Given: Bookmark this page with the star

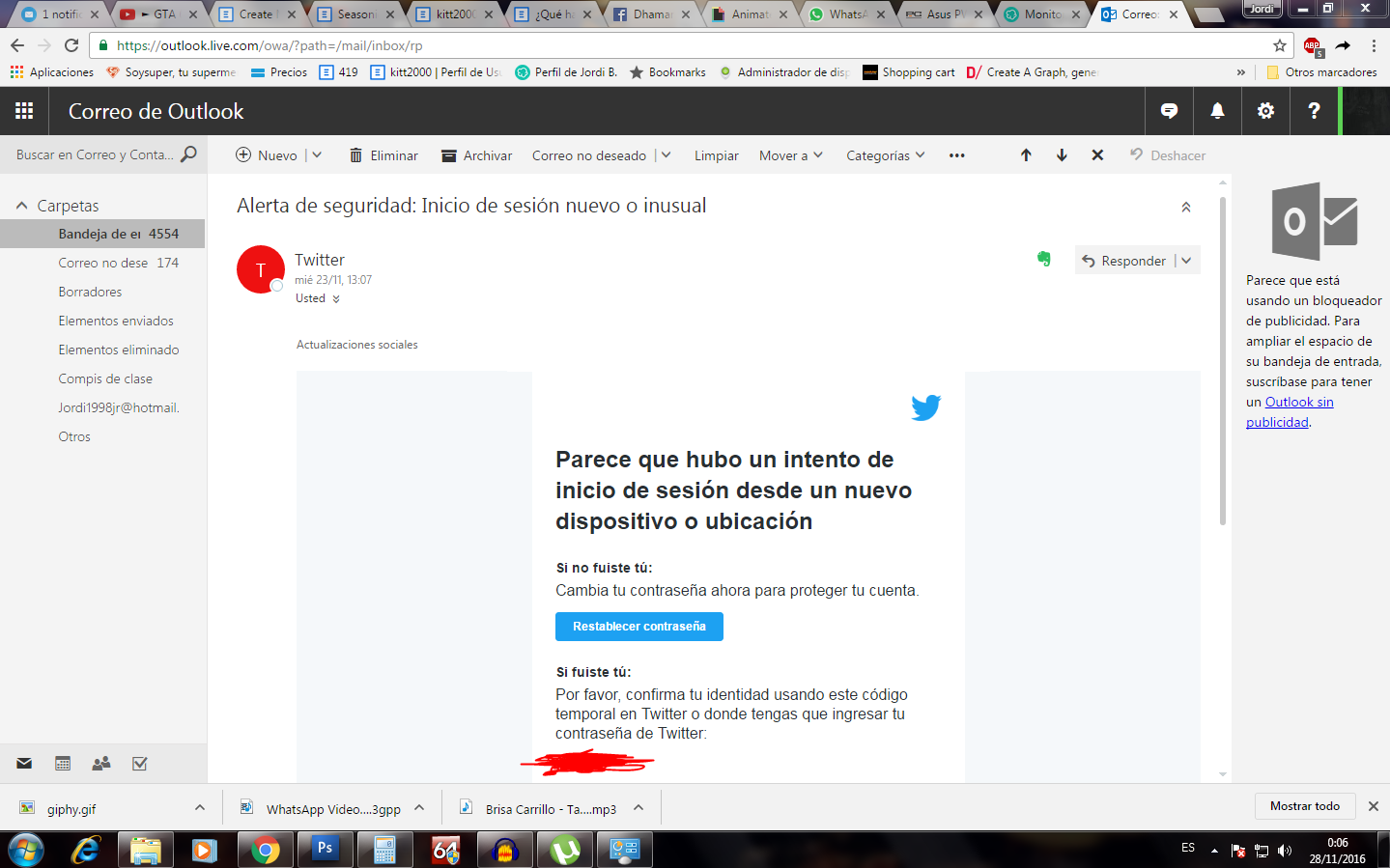Looking at the screenshot, I should click(x=1280, y=45).
